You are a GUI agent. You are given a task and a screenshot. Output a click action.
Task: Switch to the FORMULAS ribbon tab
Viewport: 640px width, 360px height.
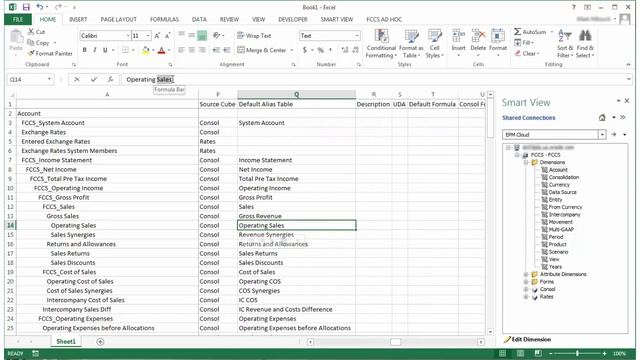(x=164, y=19)
